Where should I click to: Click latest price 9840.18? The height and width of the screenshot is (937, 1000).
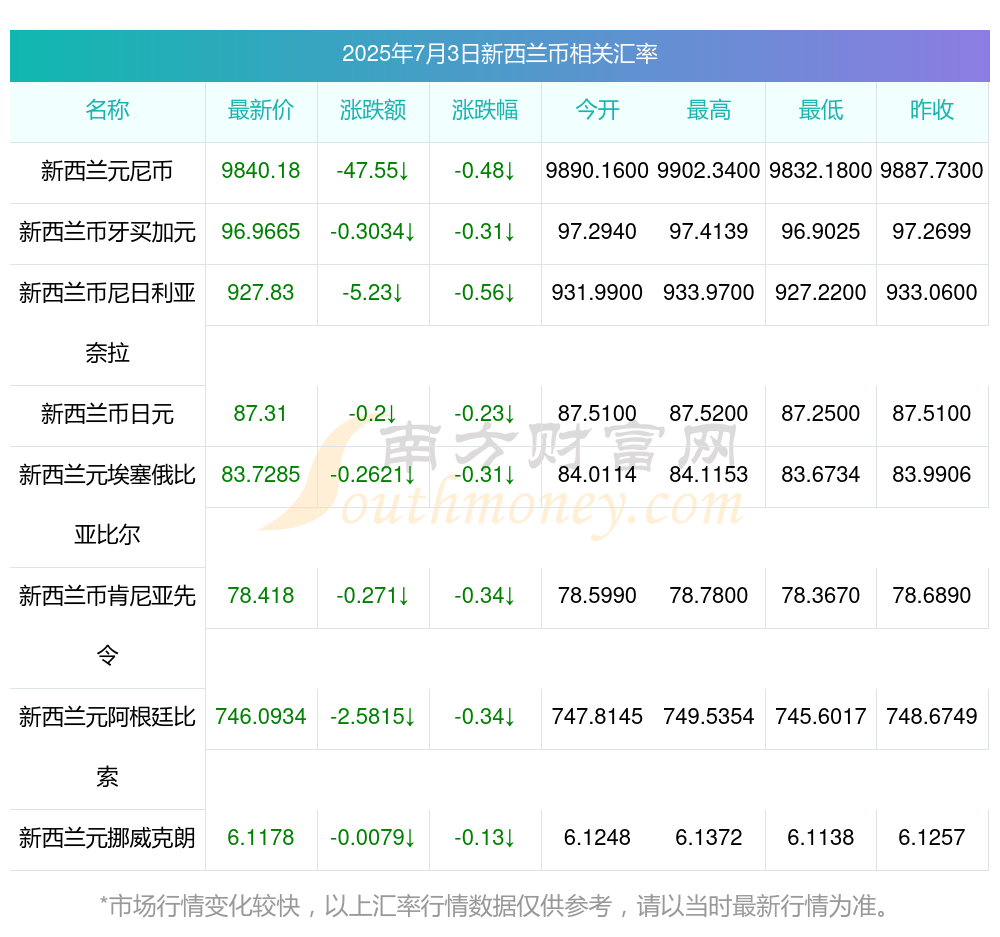tap(261, 170)
